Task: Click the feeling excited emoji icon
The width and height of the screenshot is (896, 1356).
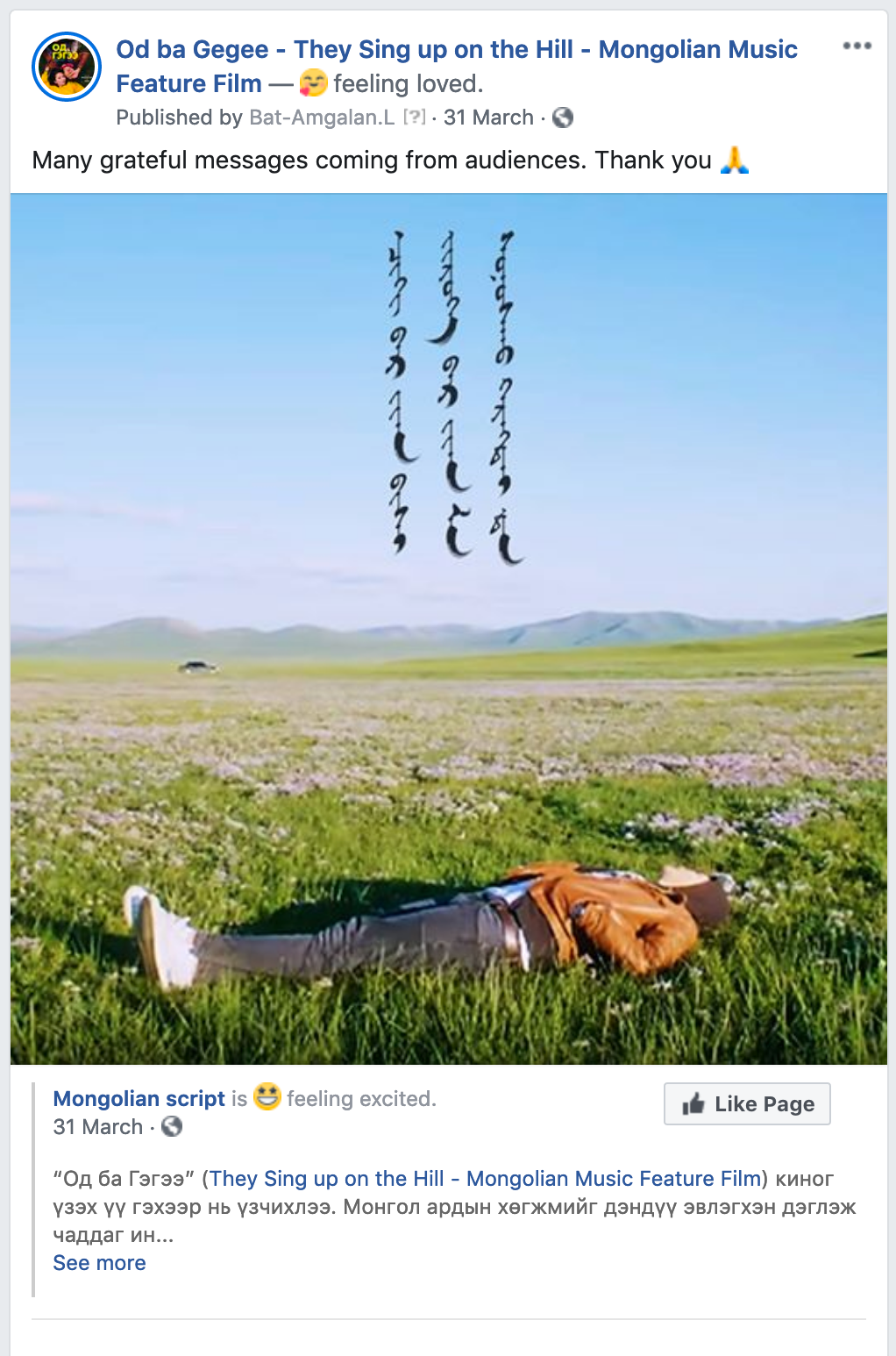Action: pos(267,1096)
